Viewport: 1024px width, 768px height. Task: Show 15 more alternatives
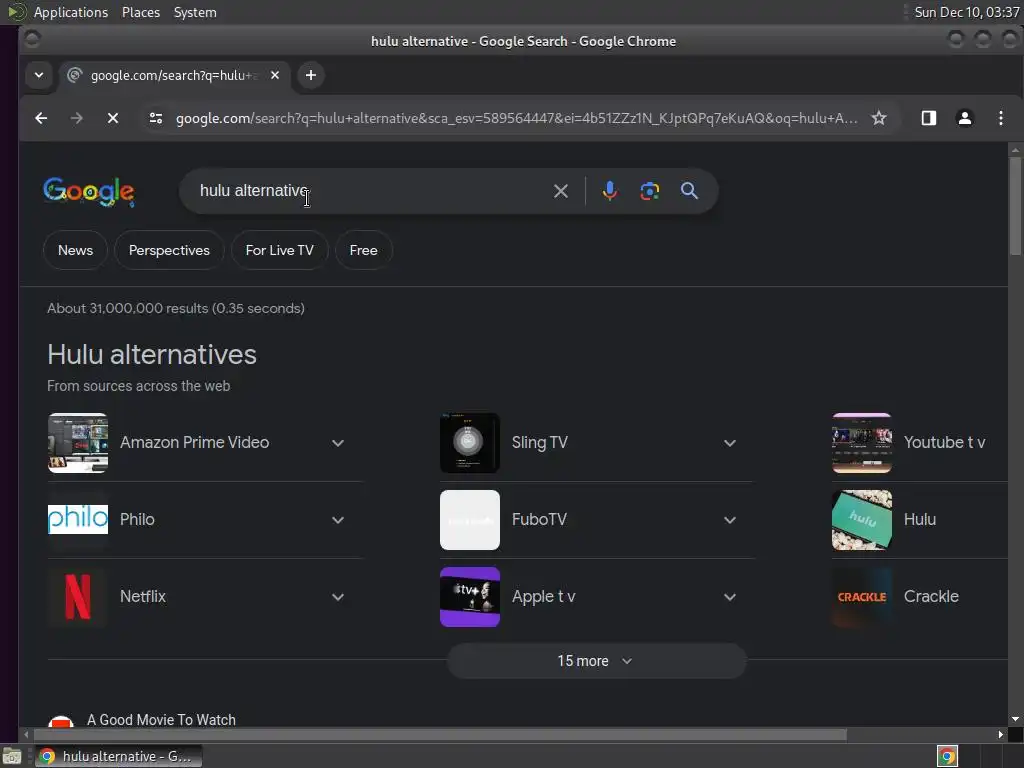[596, 661]
